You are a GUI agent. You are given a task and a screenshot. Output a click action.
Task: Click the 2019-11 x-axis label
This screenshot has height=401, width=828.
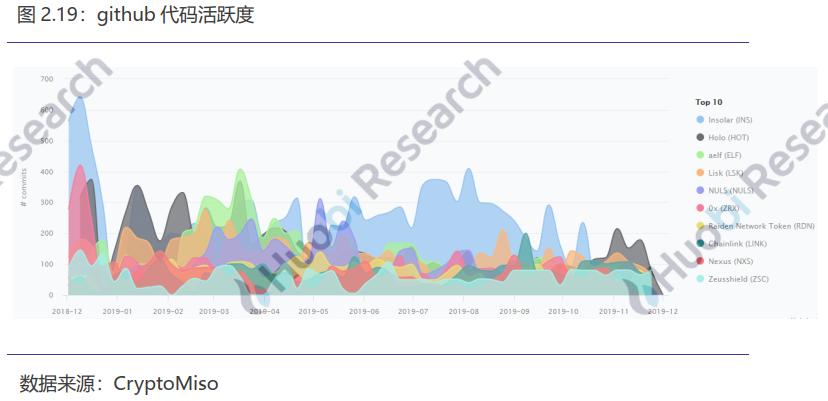coord(614,312)
